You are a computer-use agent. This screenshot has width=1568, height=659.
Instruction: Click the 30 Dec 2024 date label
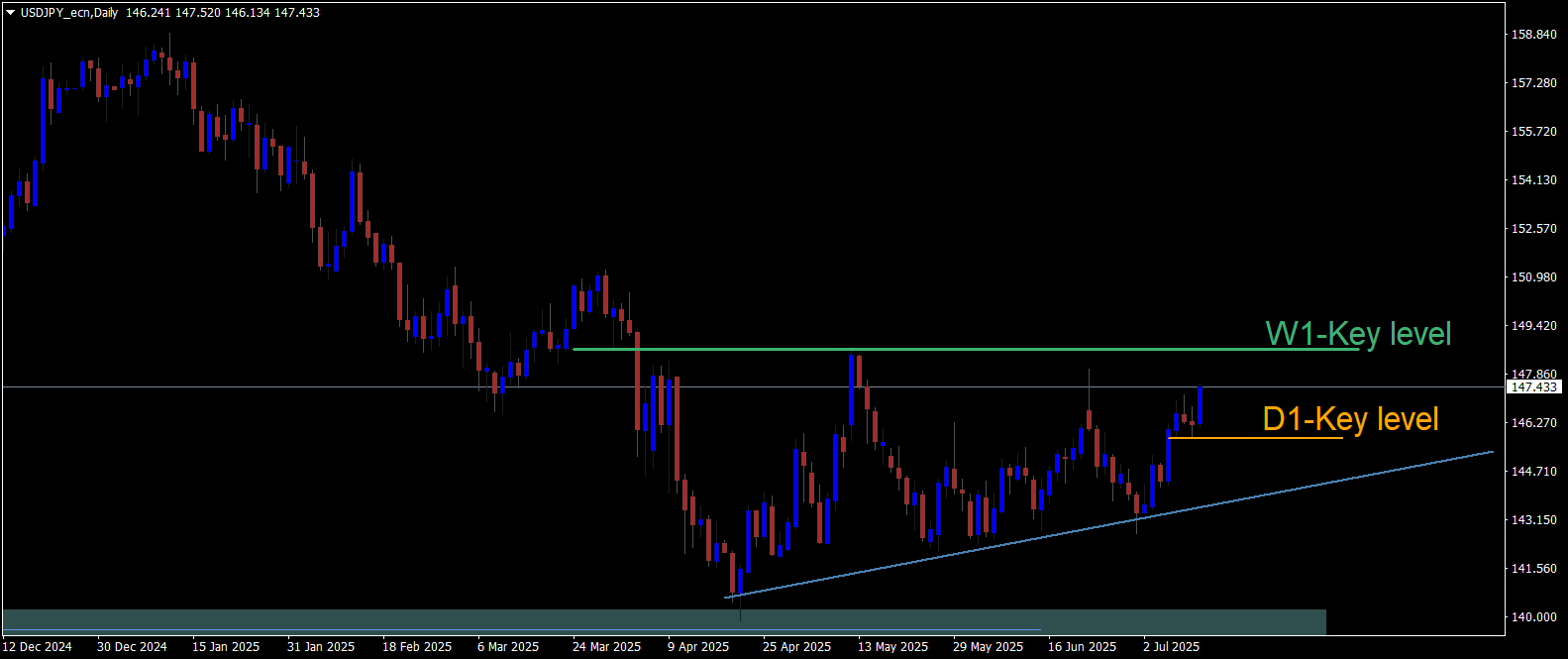132,647
